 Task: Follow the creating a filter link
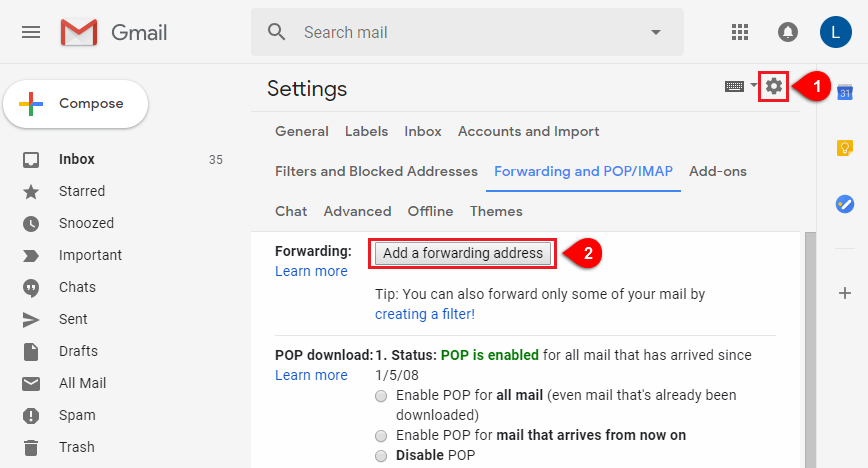pos(425,314)
